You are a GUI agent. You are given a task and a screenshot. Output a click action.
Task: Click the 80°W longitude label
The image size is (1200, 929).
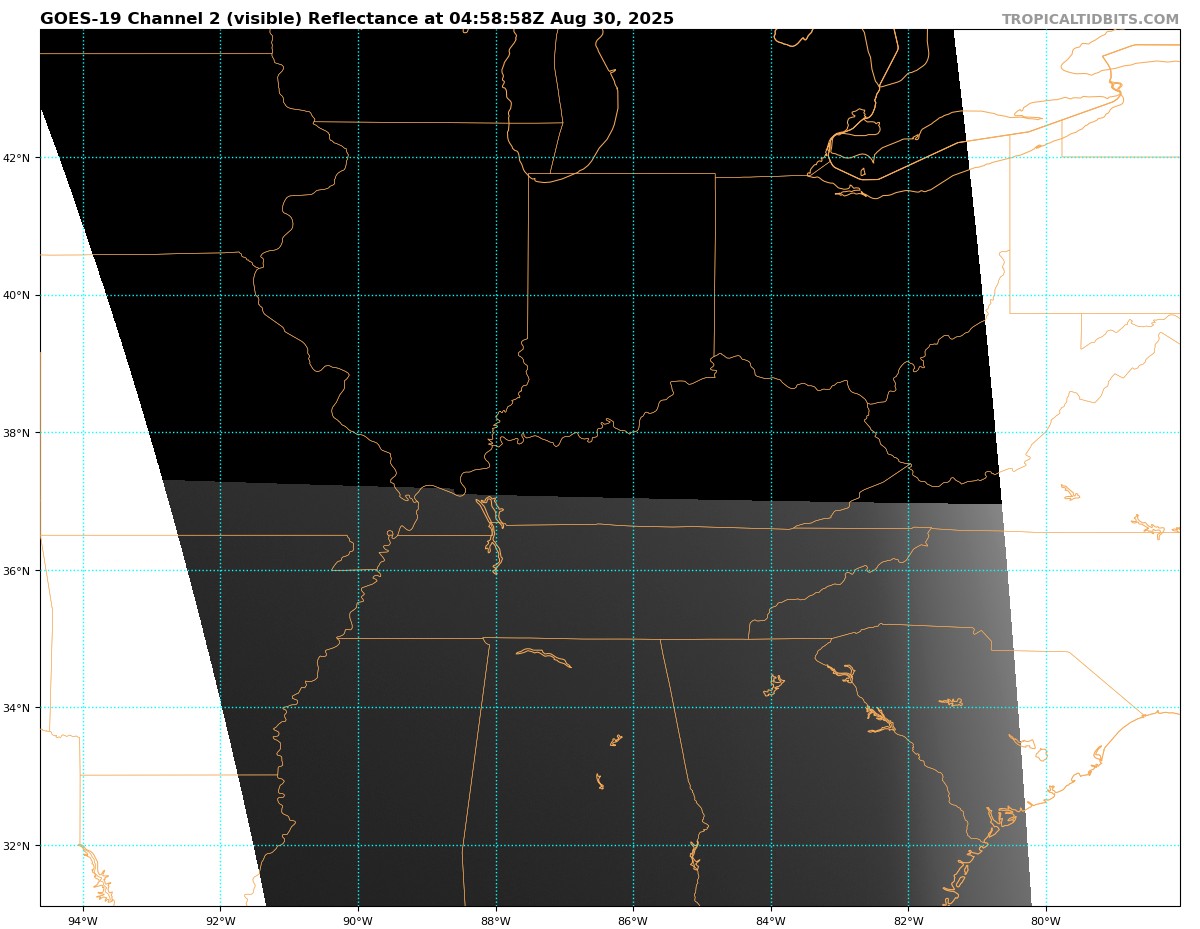[x=1045, y=921]
